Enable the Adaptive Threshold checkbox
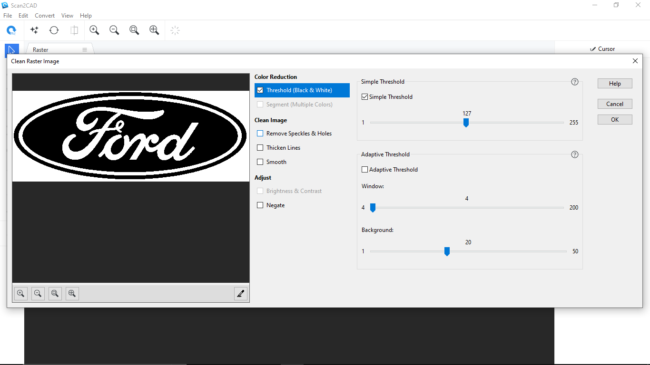Viewport: 650px width, 365px height. tap(364, 170)
